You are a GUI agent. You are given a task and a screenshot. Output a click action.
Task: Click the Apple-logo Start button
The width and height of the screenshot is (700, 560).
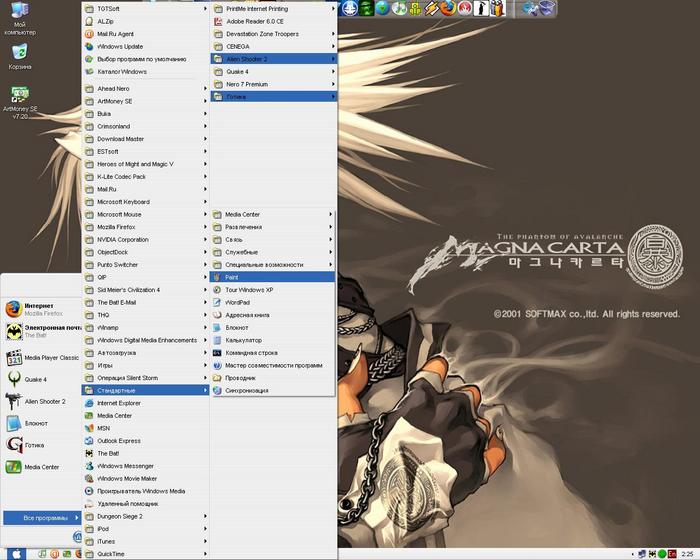[16, 554]
